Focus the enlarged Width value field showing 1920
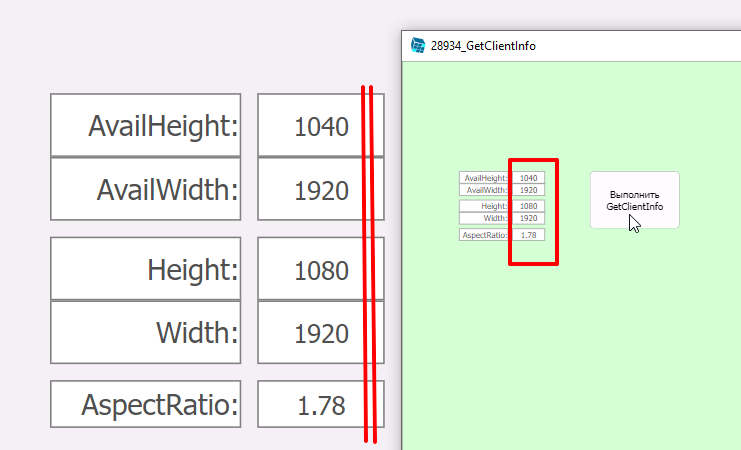This screenshot has height=450, width=741. click(320, 333)
